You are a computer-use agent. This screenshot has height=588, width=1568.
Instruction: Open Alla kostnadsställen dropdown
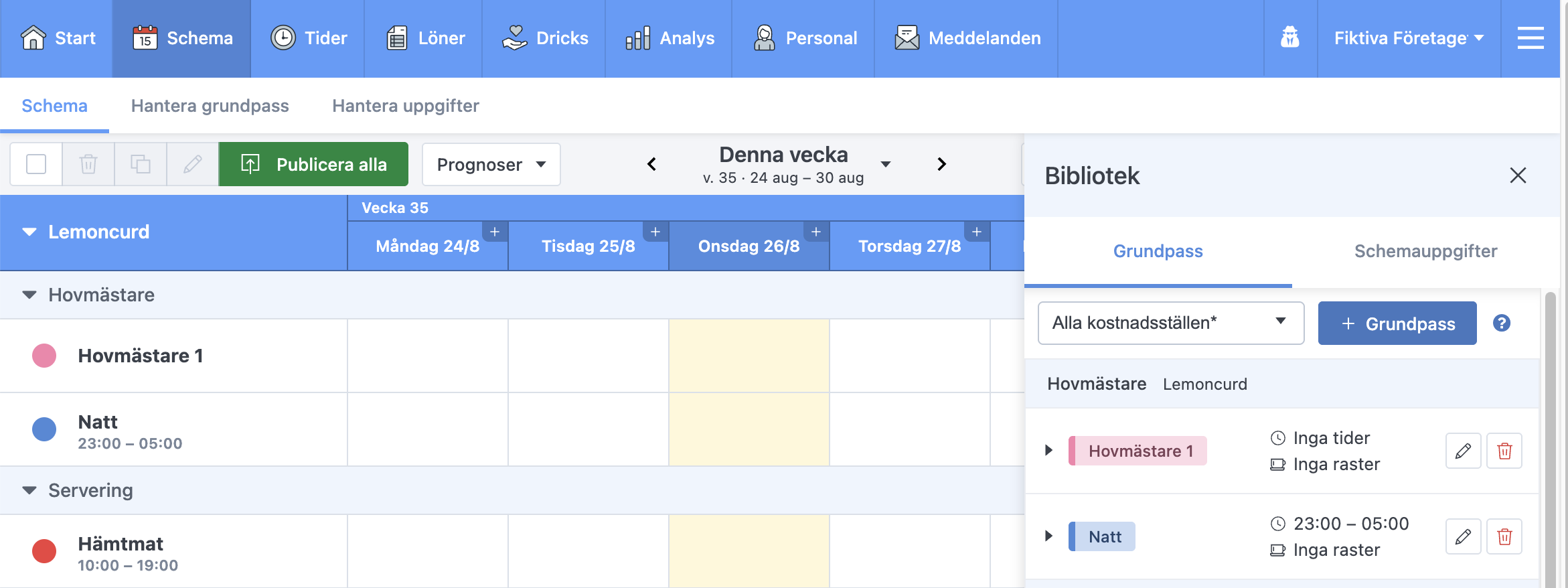tap(1171, 323)
